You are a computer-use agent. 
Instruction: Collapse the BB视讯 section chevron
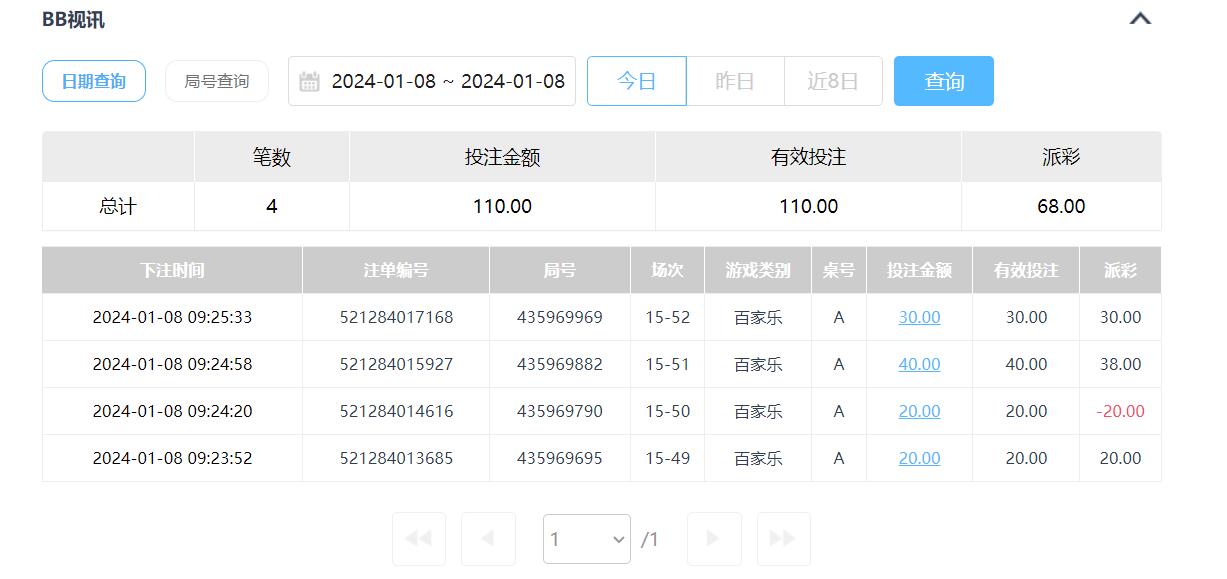(x=1140, y=18)
